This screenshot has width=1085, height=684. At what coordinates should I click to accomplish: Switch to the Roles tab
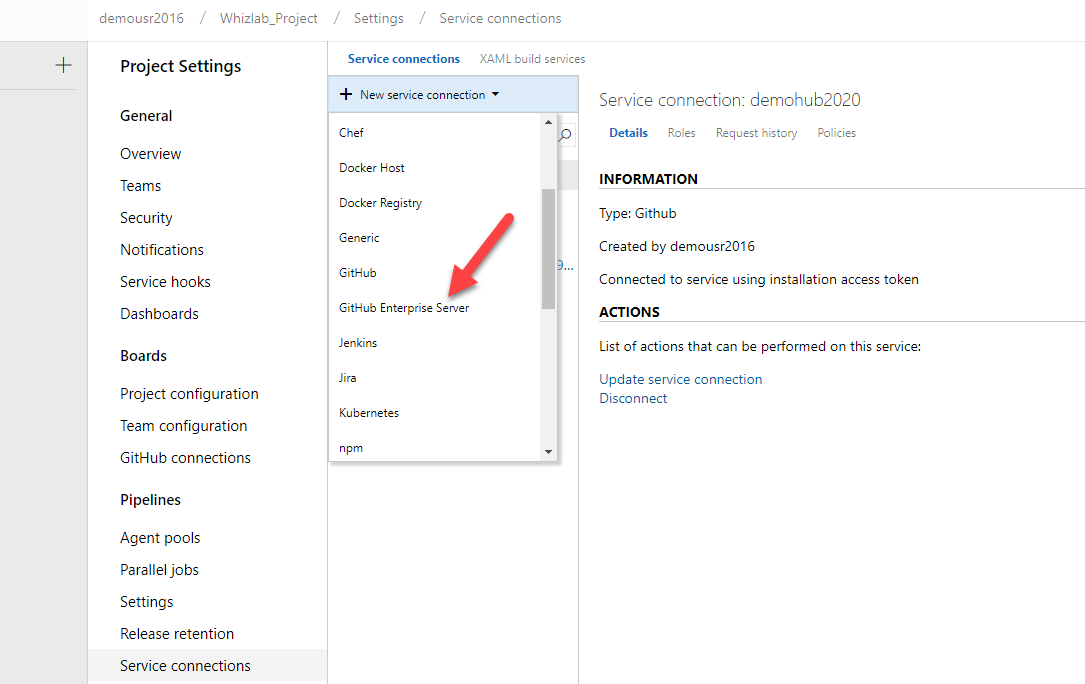(681, 133)
